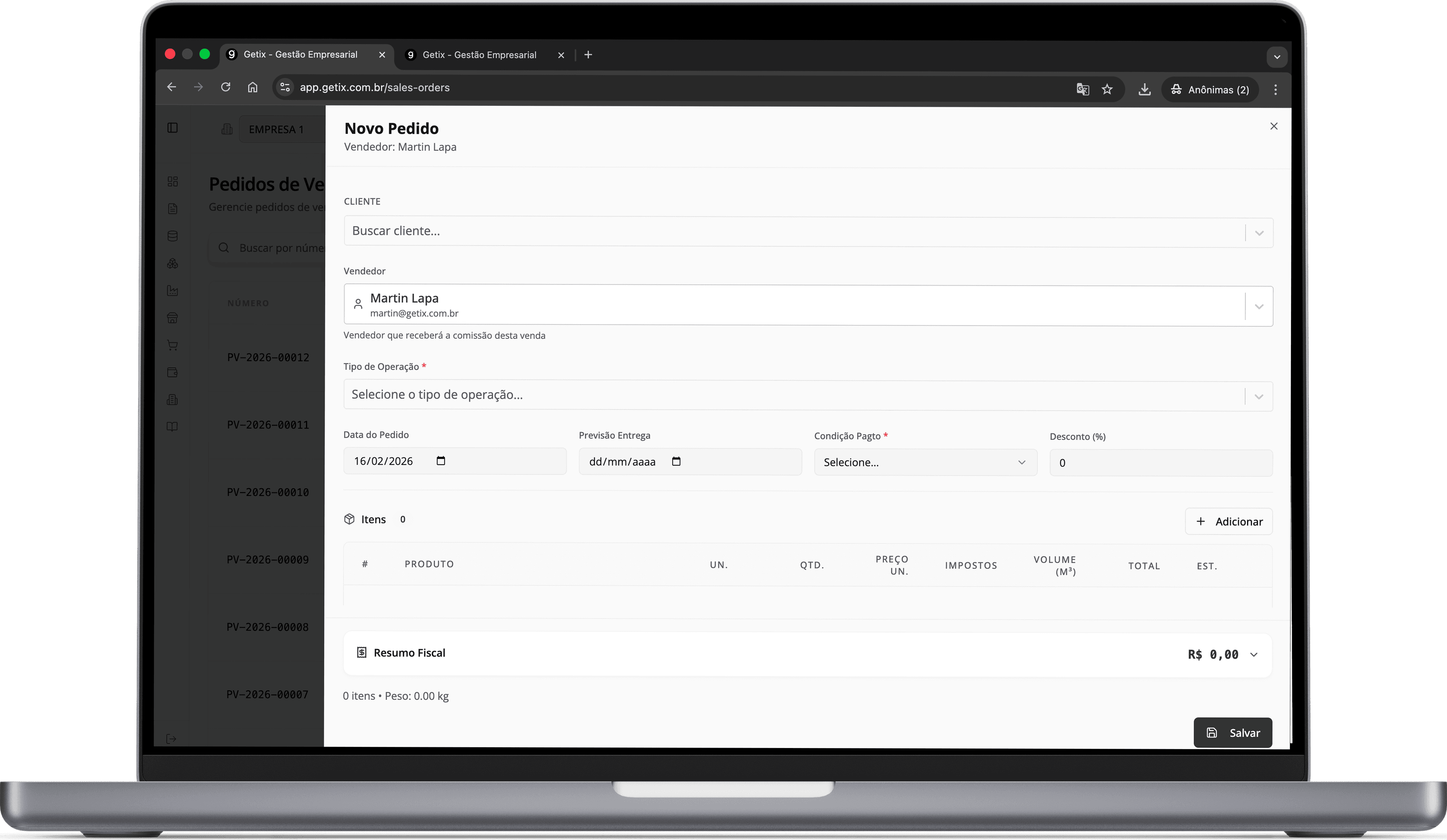The height and width of the screenshot is (840, 1447).
Task: Switch to the second Getix tab
Action: coord(479,55)
